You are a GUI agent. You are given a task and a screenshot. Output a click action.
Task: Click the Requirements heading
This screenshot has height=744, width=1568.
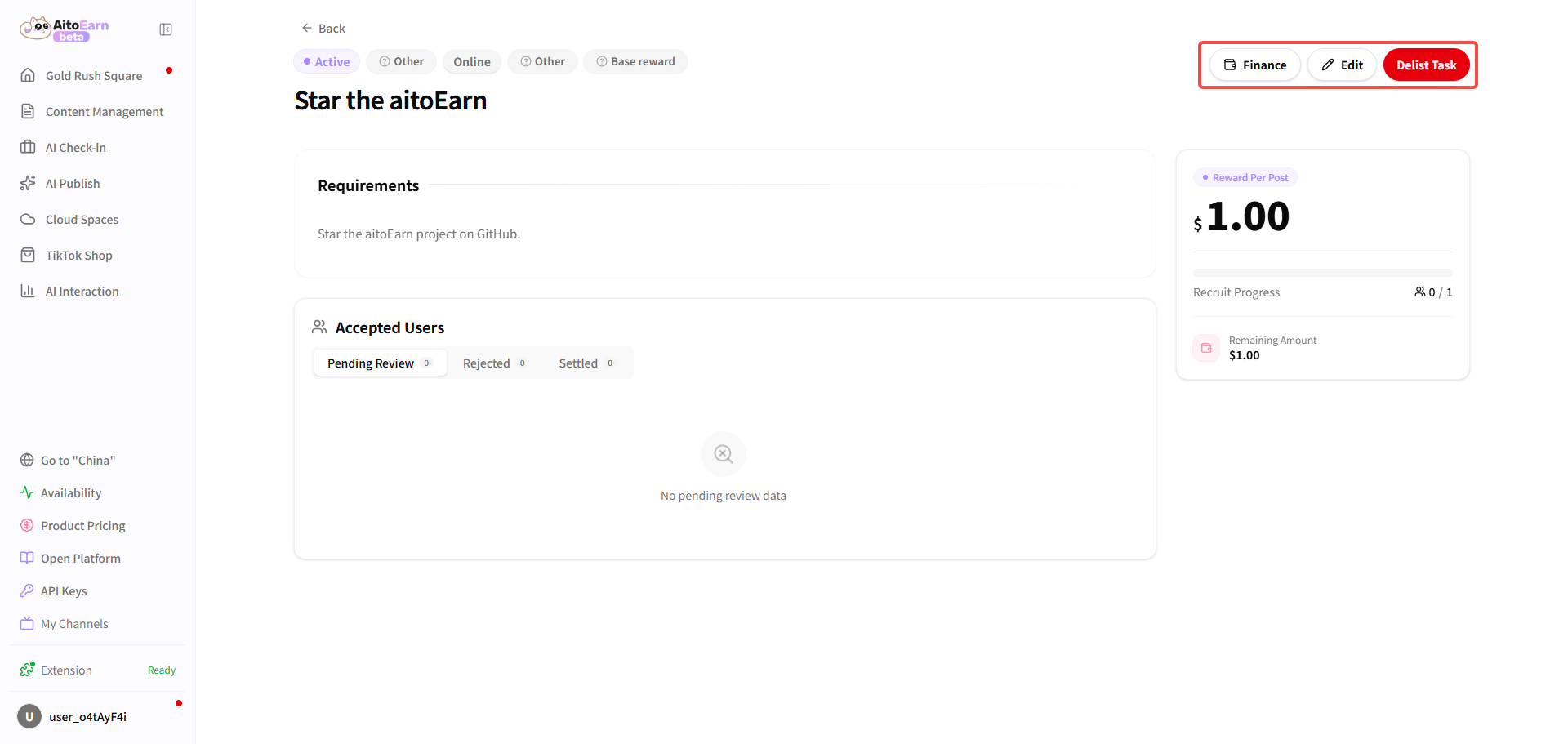[x=368, y=185]
